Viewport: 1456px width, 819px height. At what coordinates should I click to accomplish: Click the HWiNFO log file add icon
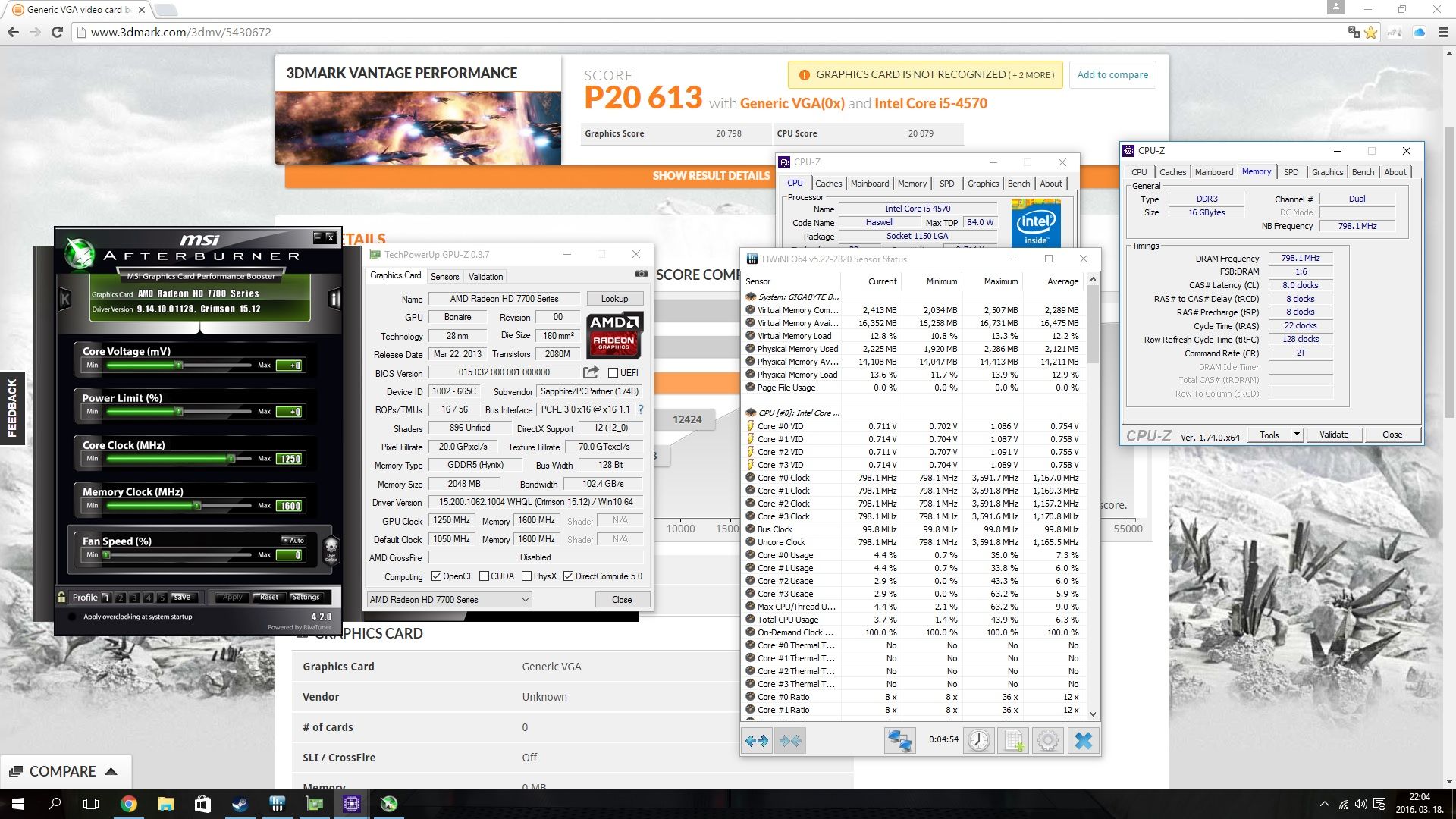(x=1014, y=741)
